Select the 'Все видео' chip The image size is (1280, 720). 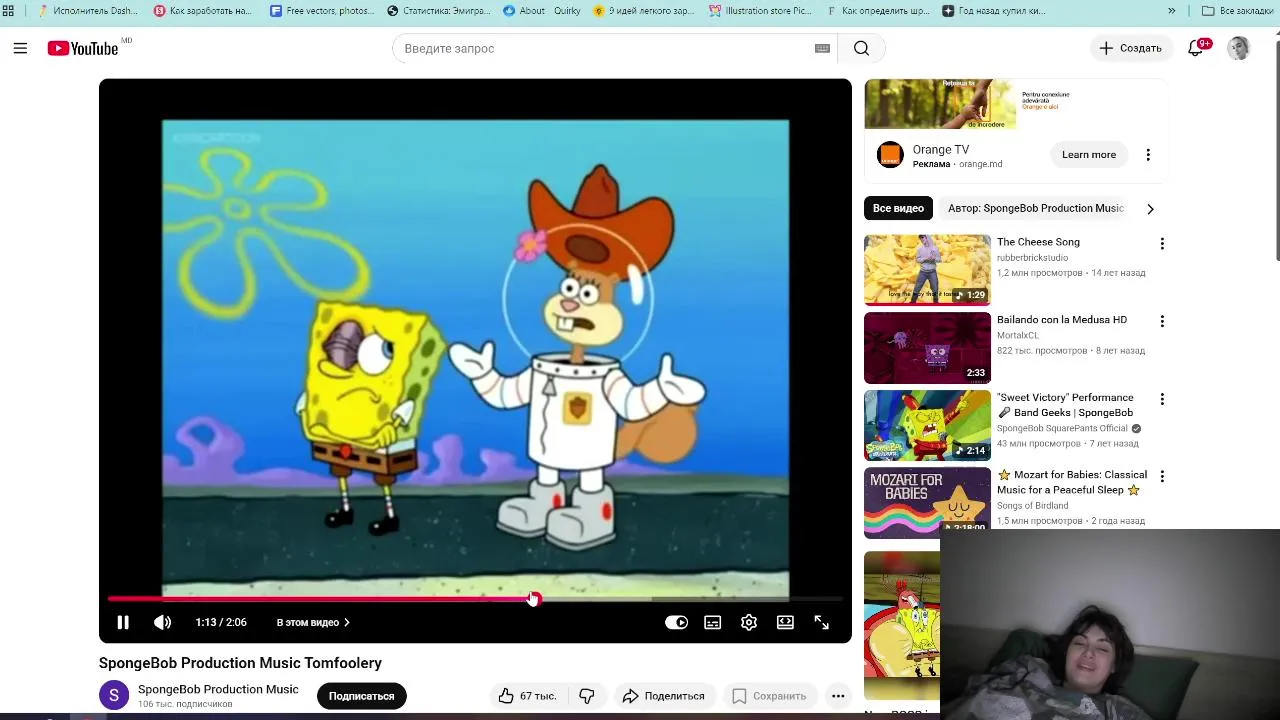[898, 208]
